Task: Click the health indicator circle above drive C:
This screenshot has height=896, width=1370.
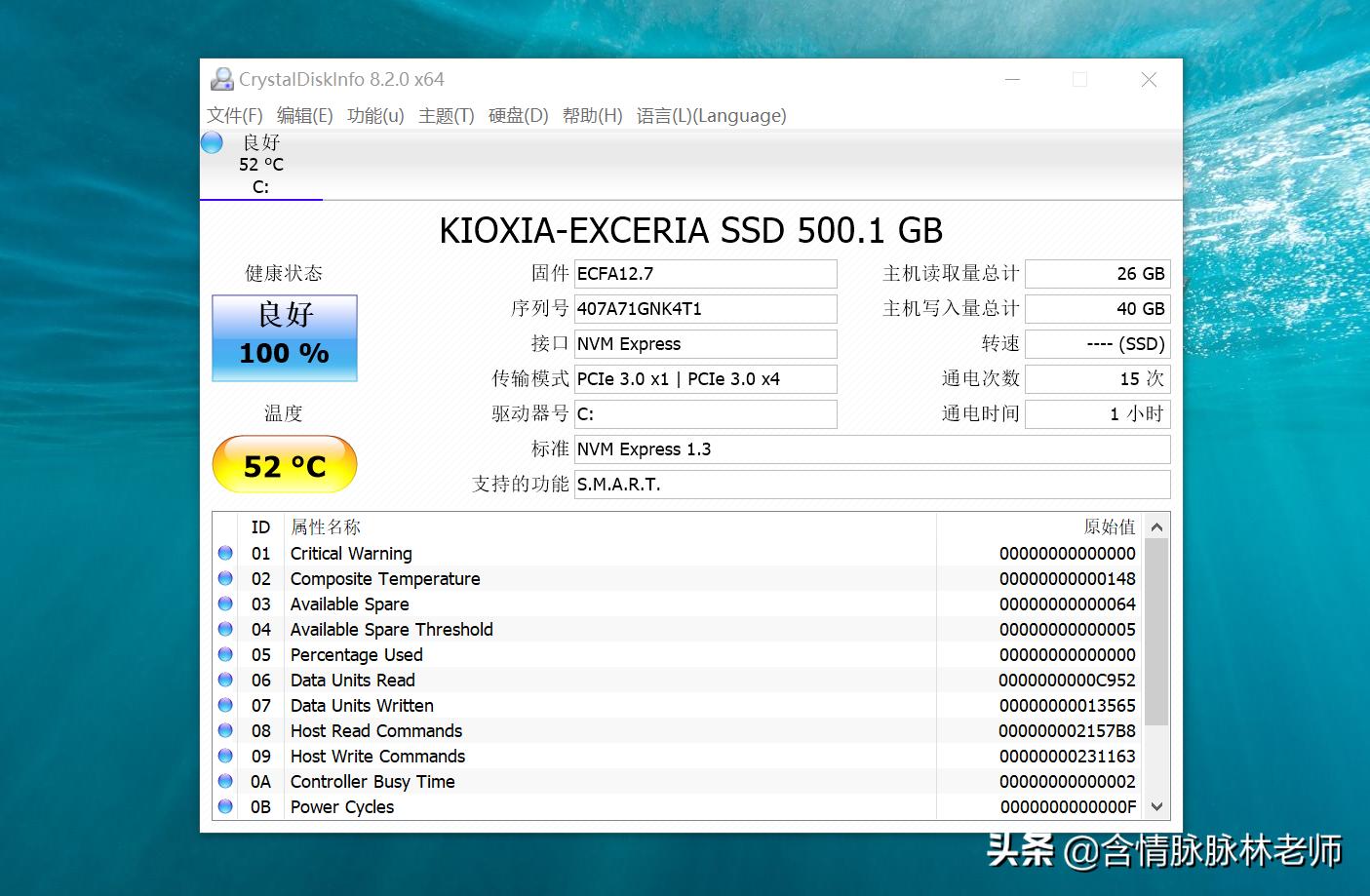Action: point(211,142)
